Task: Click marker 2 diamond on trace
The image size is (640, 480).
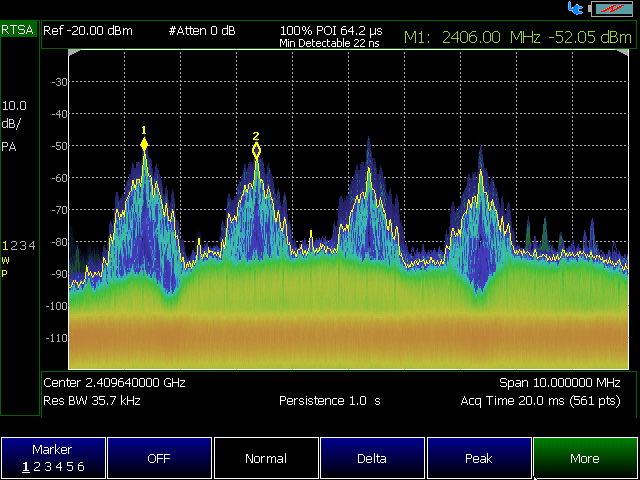Action: coord(256,151)
